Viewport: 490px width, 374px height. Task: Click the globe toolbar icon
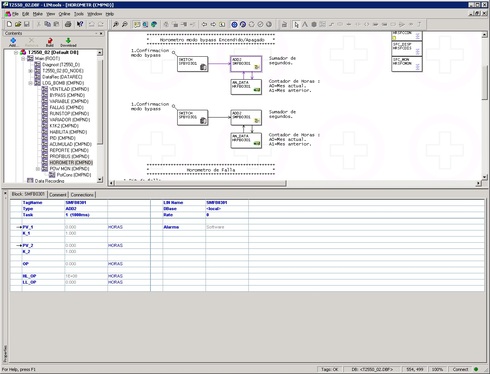[154, 24]
